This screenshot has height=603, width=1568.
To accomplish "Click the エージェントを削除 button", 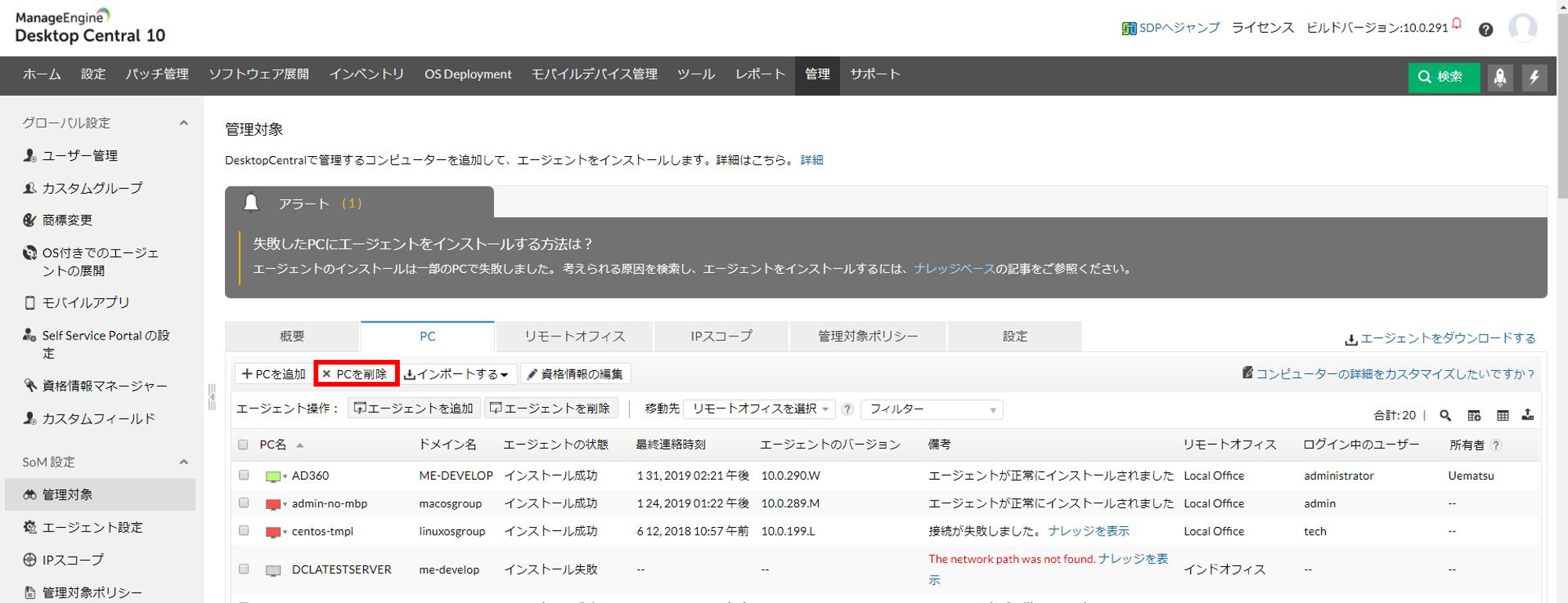I will tap(550, 409).
